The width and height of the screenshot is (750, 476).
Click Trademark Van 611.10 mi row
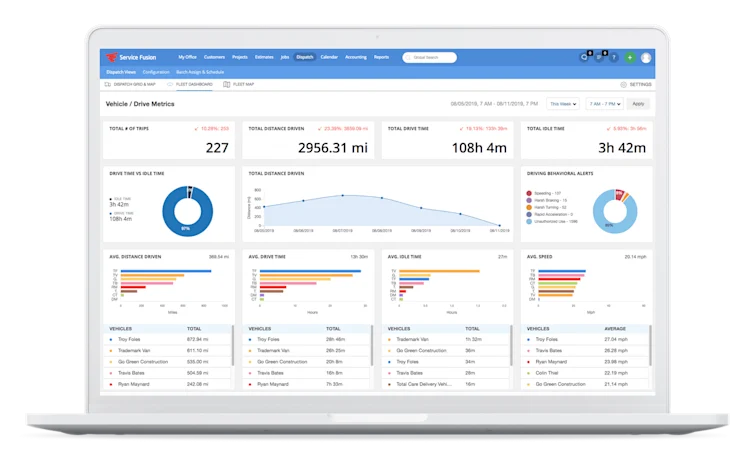click(x=168, y=351)
